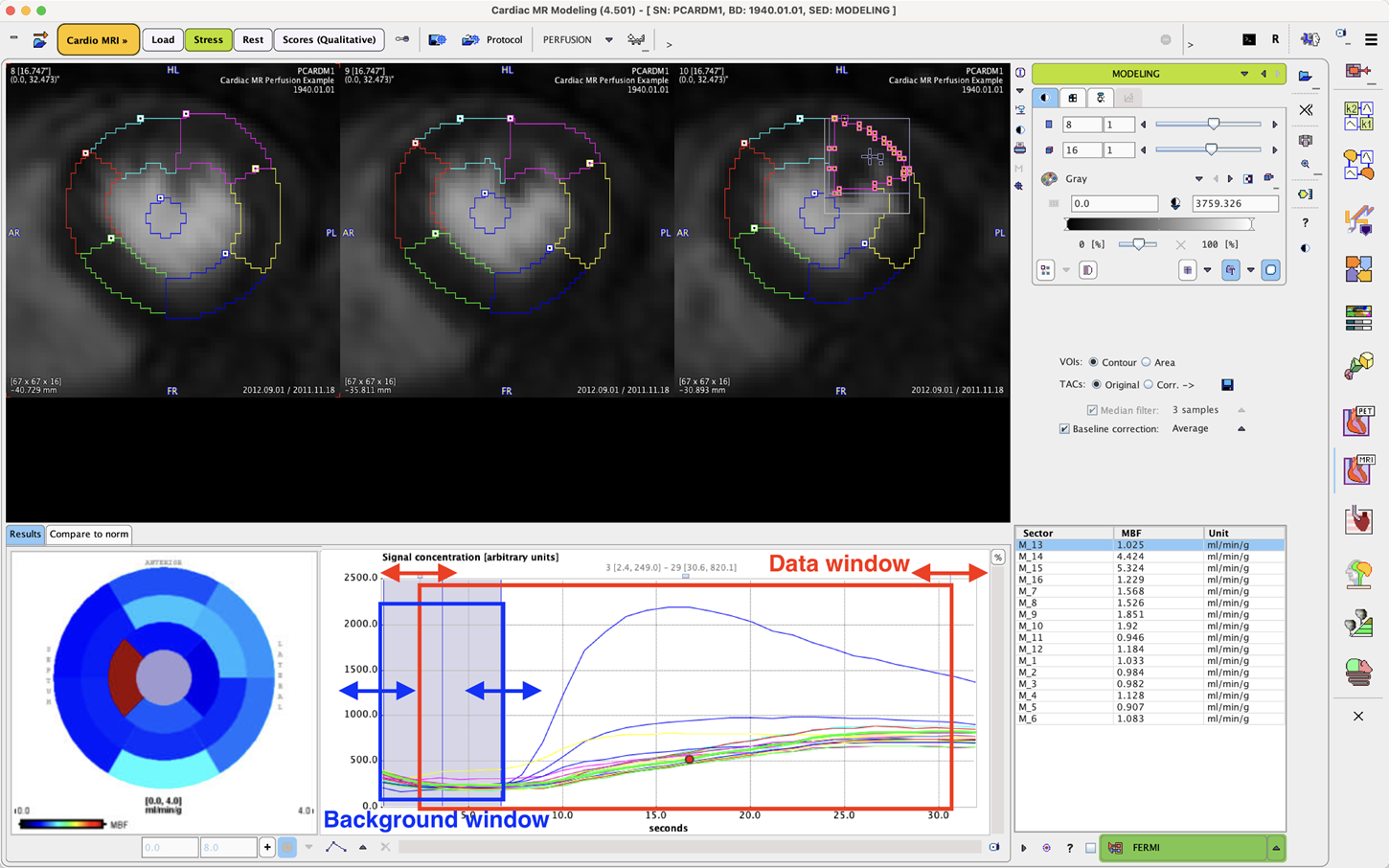Open the question mark help icon
Image resolution: width=1389 pixels, height=868 pixels.
click(x=1306, y=223)
